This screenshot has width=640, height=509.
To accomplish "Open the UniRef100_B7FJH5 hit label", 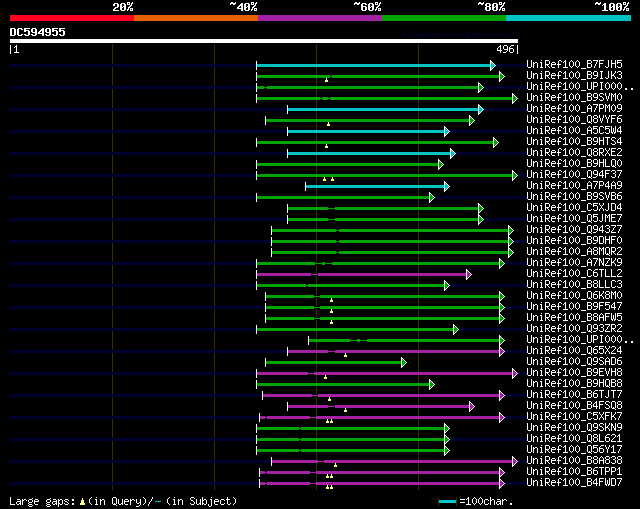I will (574, 64).
